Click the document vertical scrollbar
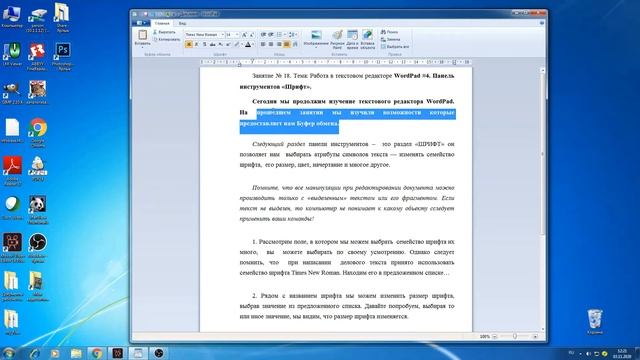 coord(542,199)
